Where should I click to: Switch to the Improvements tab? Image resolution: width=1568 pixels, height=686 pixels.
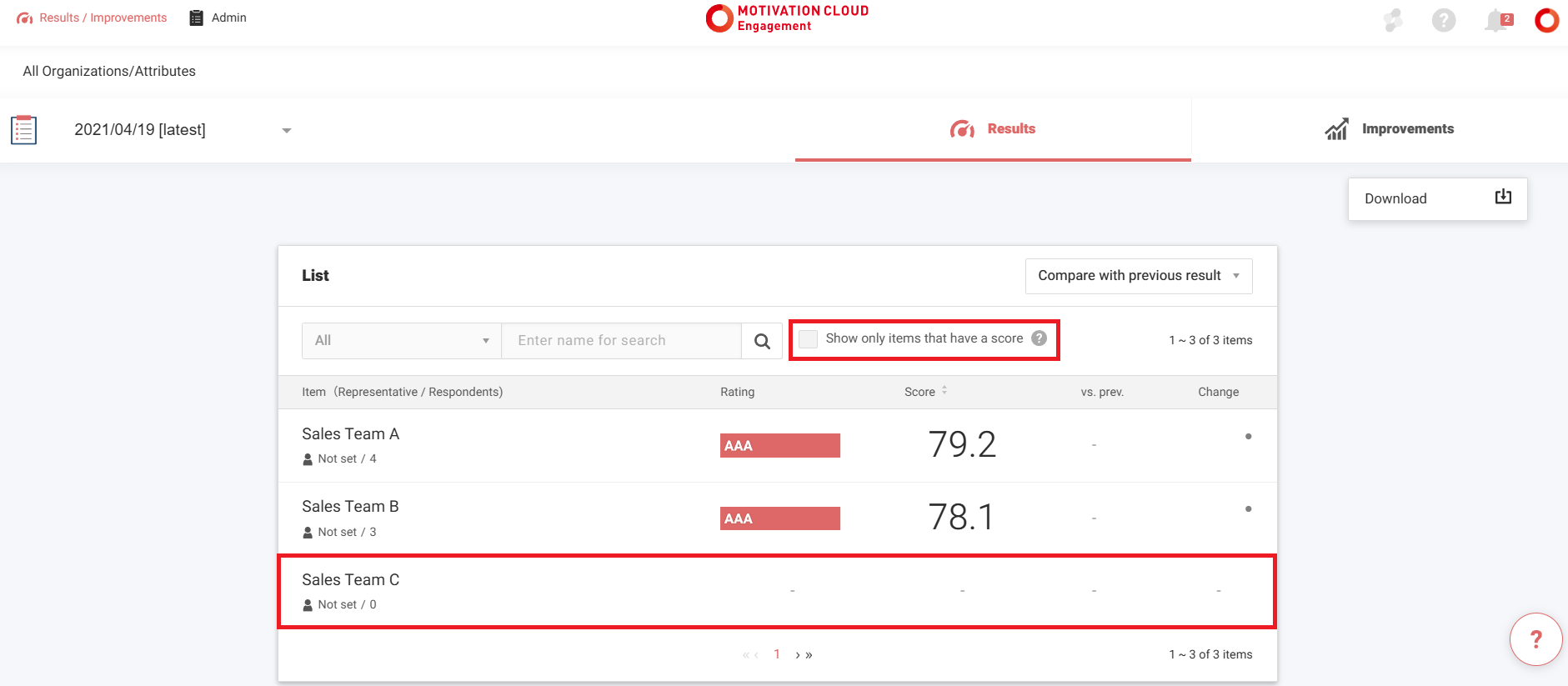[1389, 129]
